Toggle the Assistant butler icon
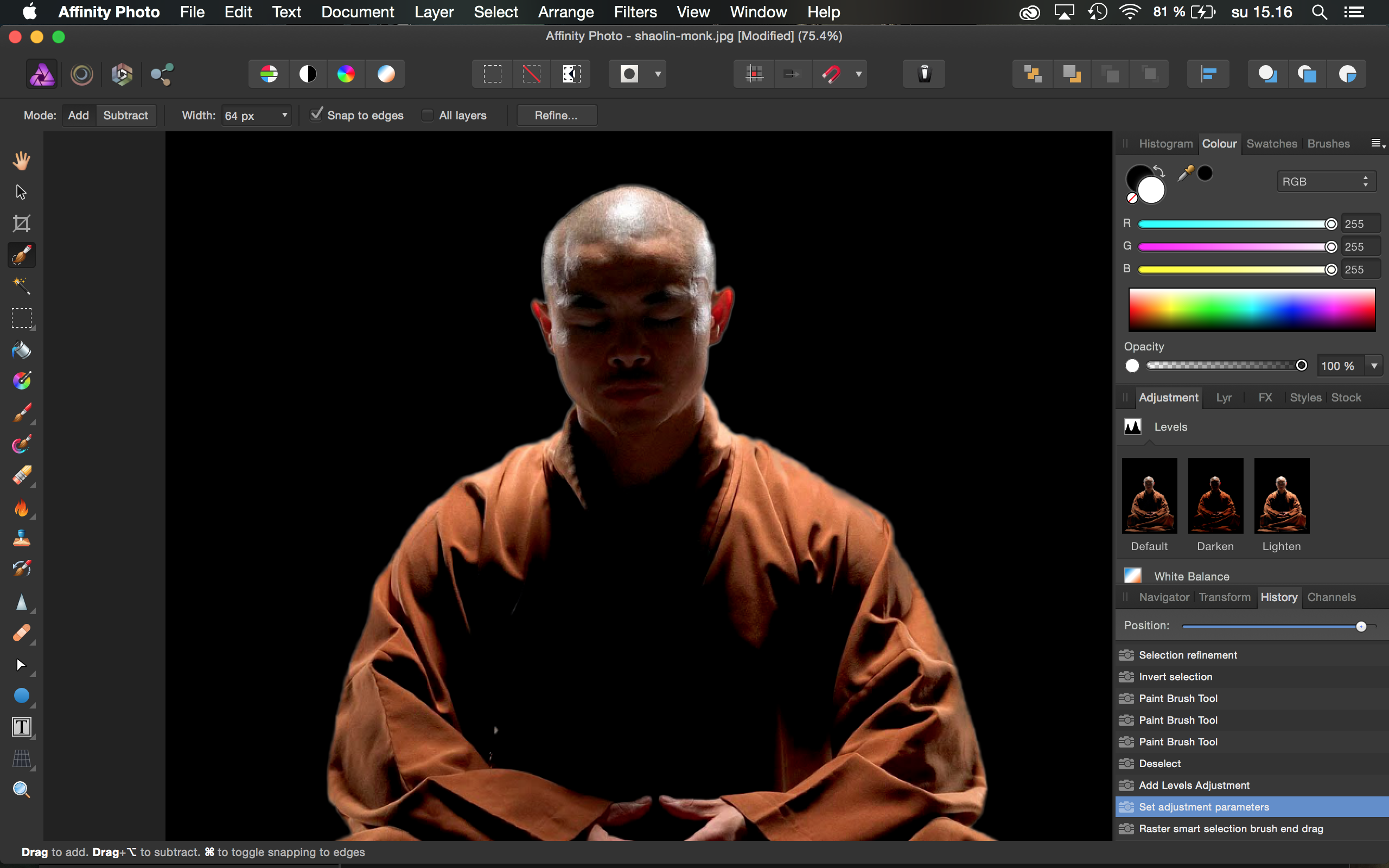Viewport: 1389px width, 868px height. (924, 73)
